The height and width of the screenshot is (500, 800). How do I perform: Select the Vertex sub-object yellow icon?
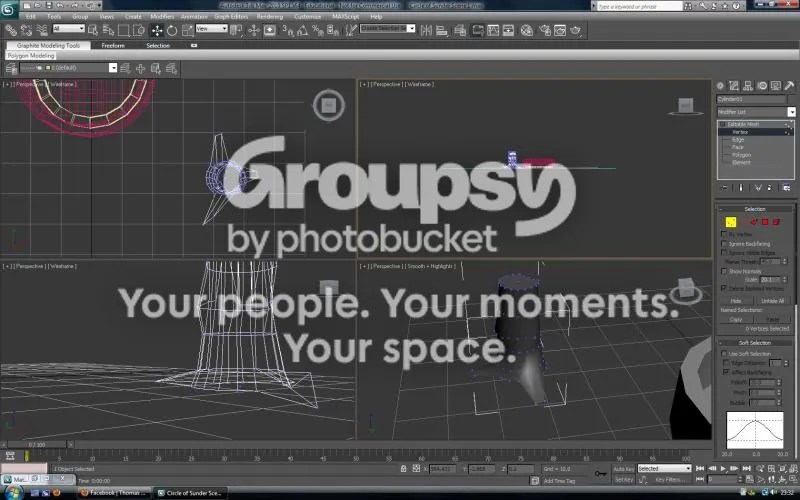pos(731,222)
